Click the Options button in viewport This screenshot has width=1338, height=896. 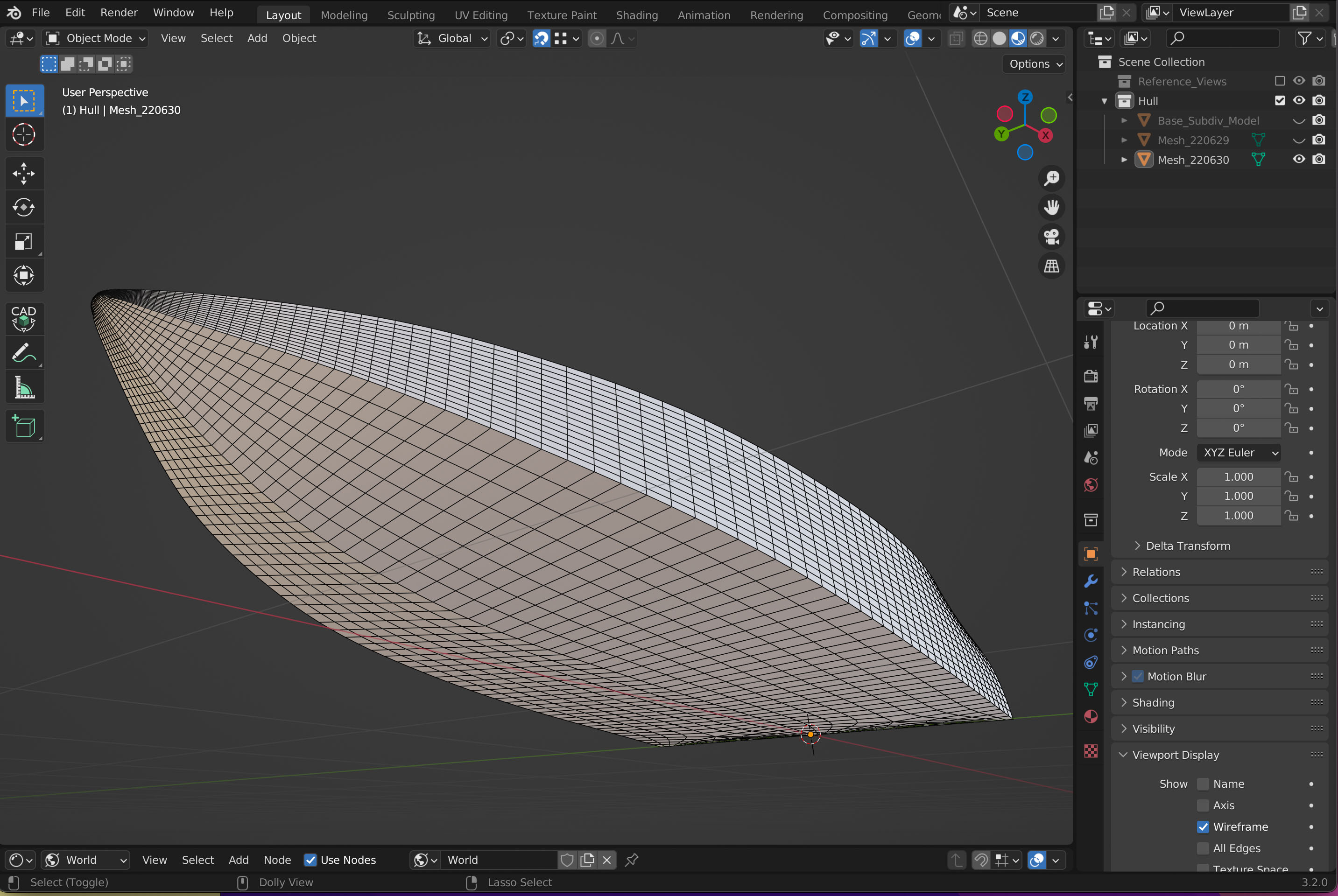(x=1035, y=64)
